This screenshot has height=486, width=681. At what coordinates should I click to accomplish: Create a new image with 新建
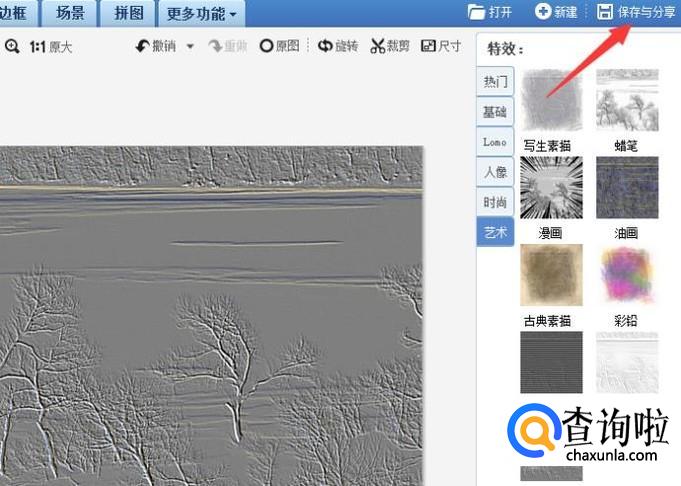point(556,12)
